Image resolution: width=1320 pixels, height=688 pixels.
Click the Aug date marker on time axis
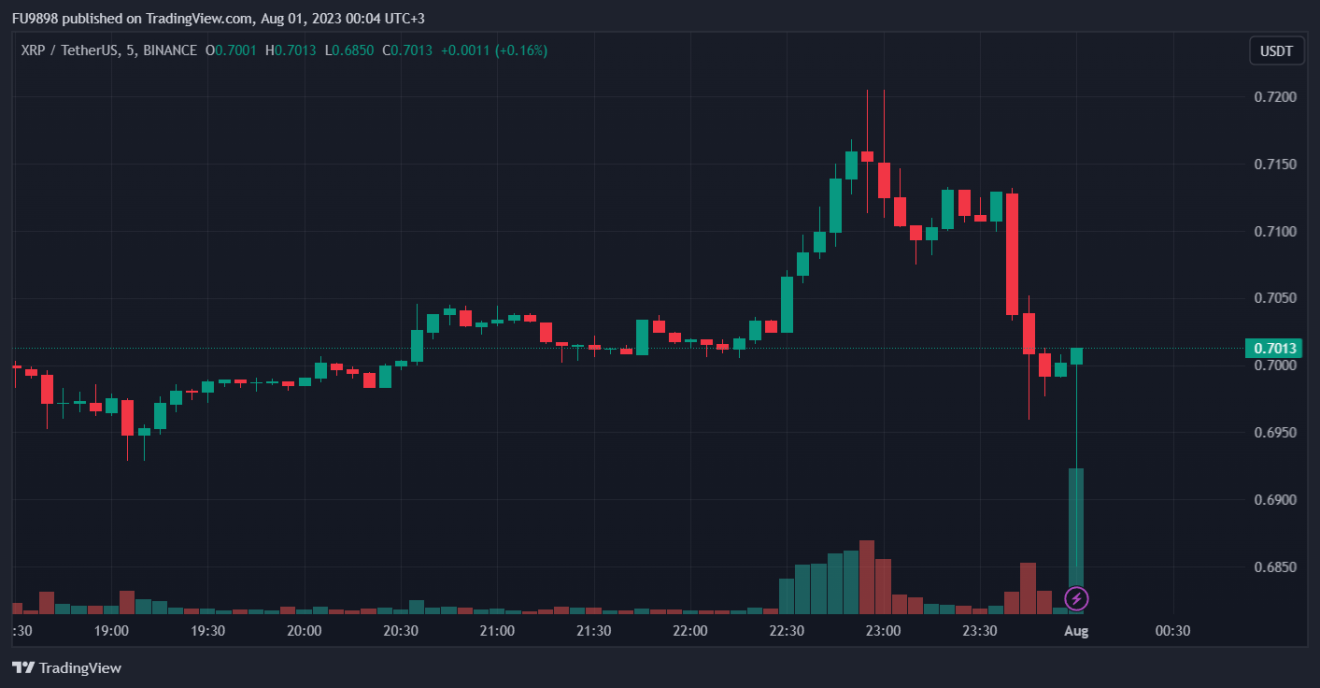pyautogui.click(x=1076, y=631)
